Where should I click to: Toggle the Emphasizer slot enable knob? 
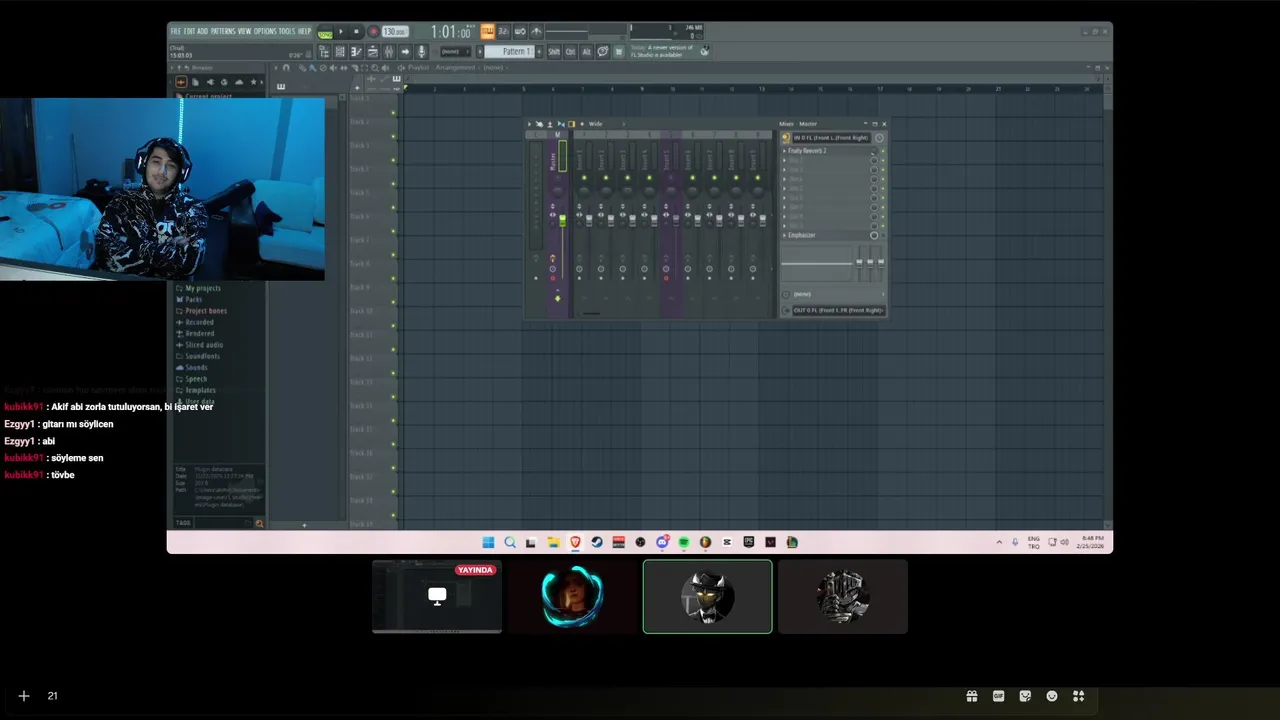click(x=874, y=235)
